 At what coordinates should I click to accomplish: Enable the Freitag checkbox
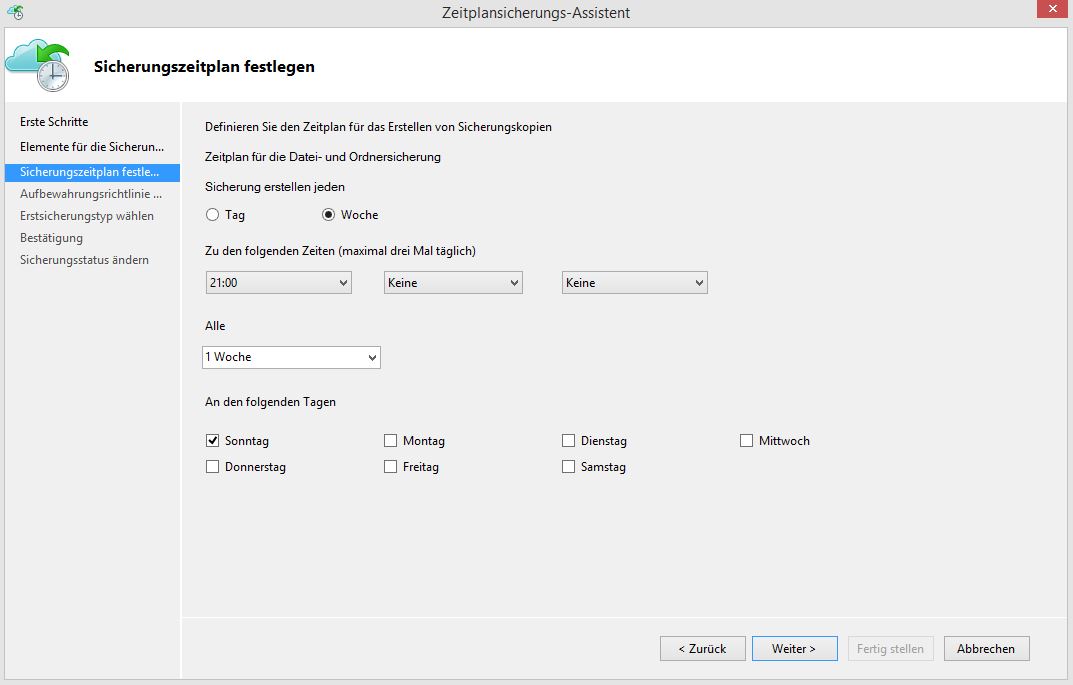(389, 466)
